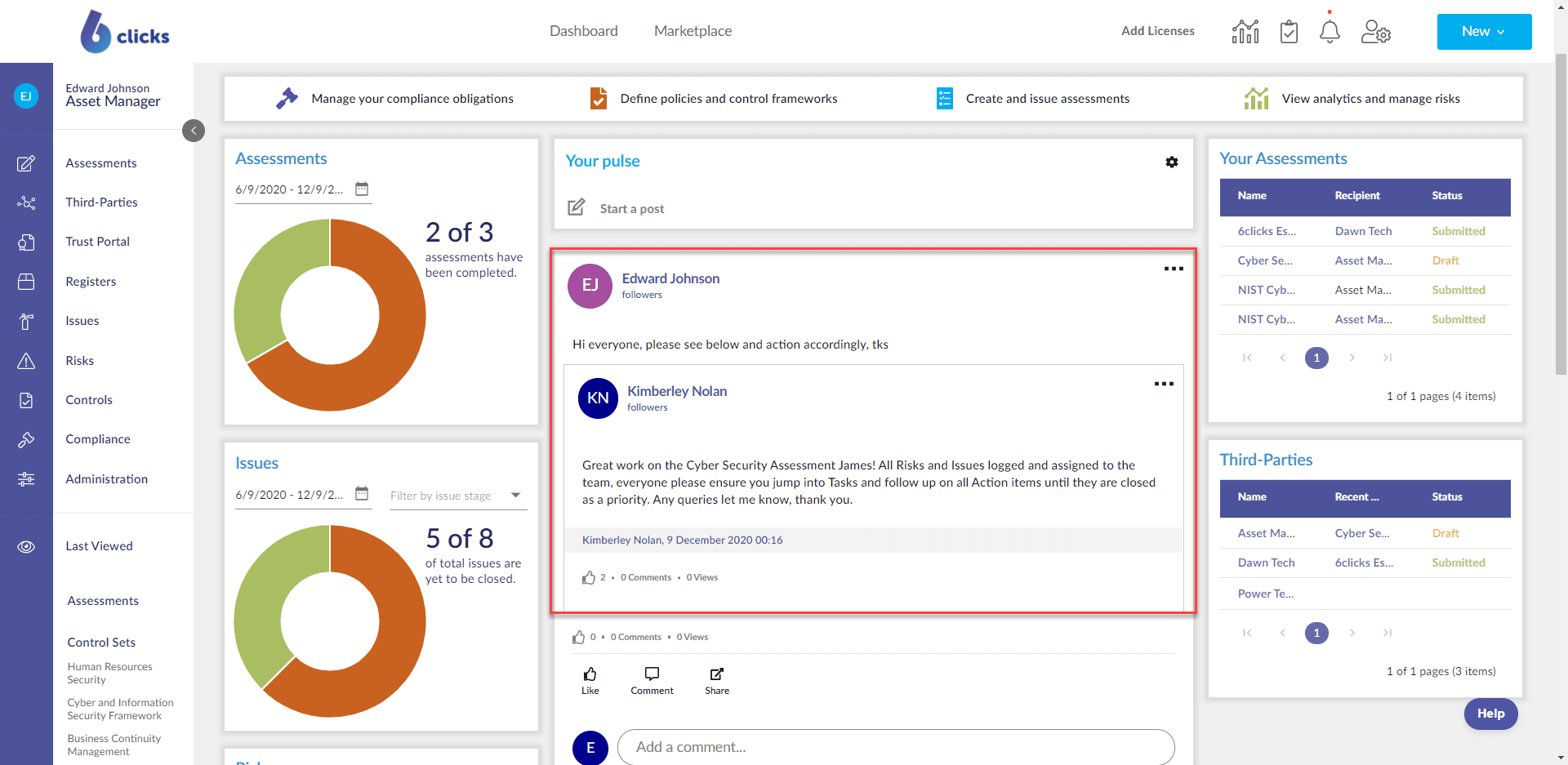Screen dimensions: 1568x765
Task: Open the Assessments date range calendar icon
Action: pos(362,189)
